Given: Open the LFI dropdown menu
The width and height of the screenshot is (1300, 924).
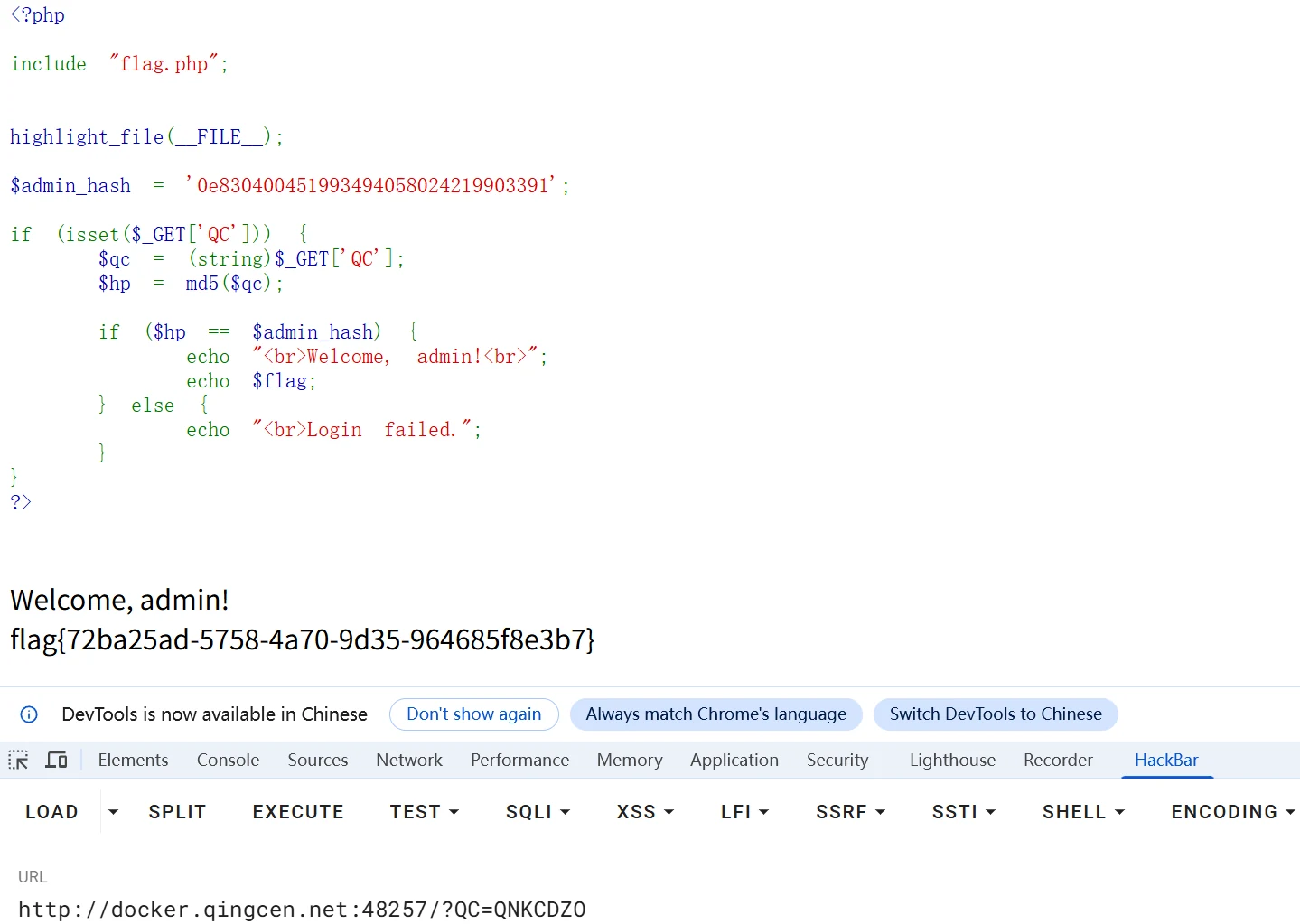Looking at the screenshot, I should pos(745,812).
